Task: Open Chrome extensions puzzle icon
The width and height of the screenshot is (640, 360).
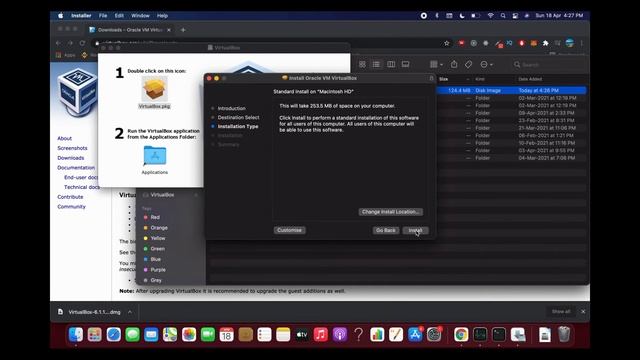Action: pyautogui.click(x=546, y=43)
